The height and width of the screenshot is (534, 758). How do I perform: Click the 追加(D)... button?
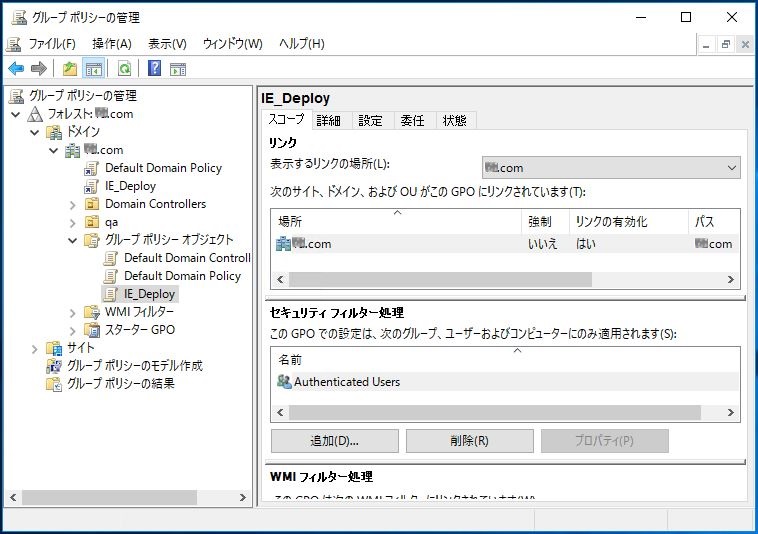point(334,441)
